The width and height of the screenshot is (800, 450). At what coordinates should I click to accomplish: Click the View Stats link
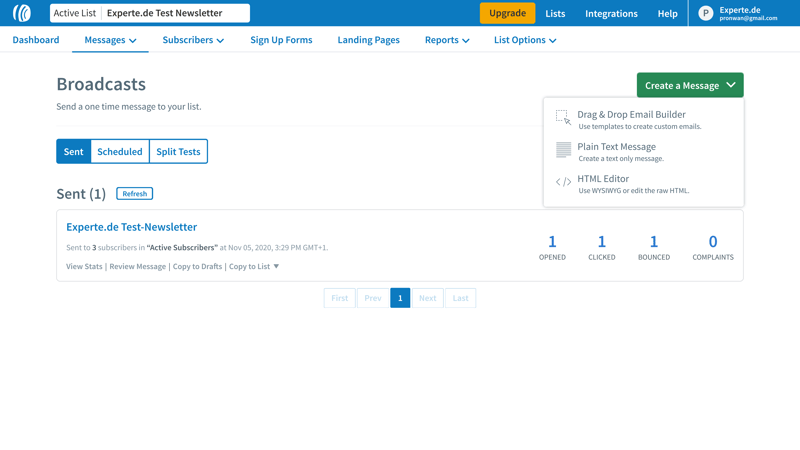click(x=84, y=267)
